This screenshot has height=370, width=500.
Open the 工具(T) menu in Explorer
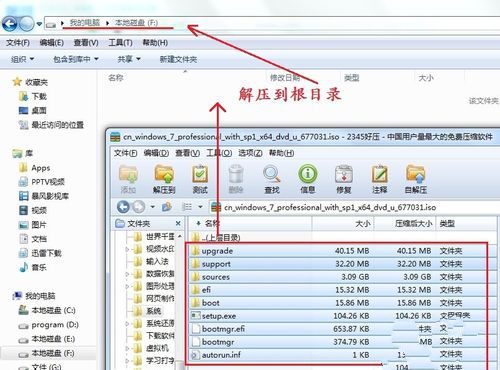click(120, 43)
